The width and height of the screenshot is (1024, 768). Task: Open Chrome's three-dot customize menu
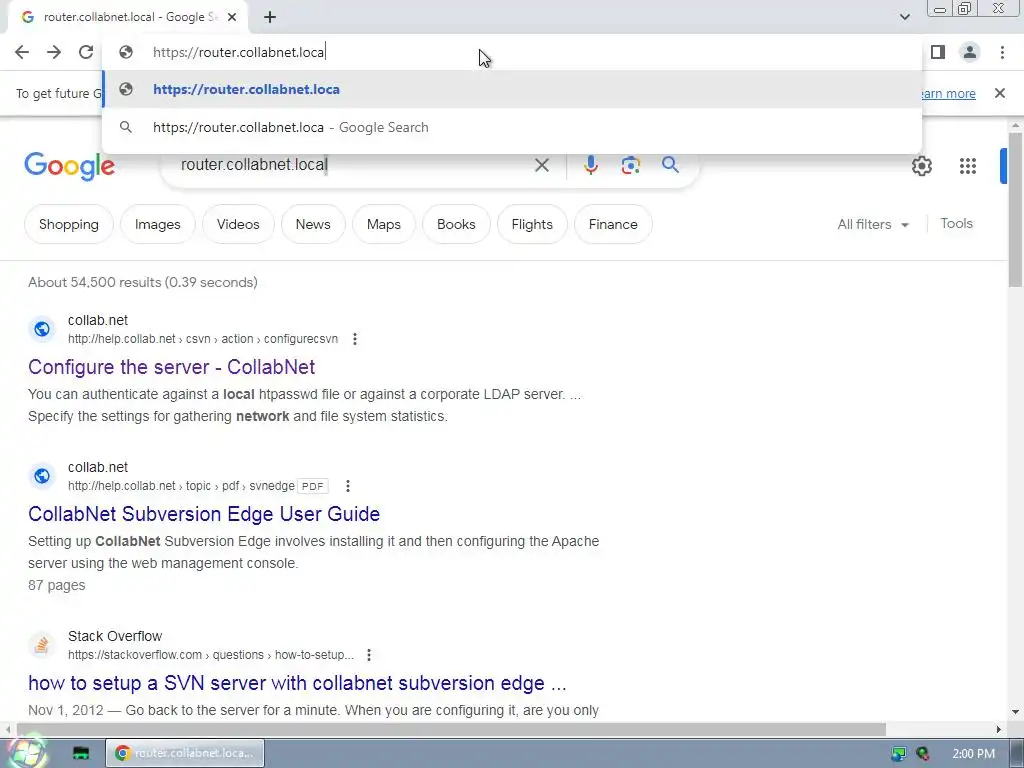[1002, 52]
